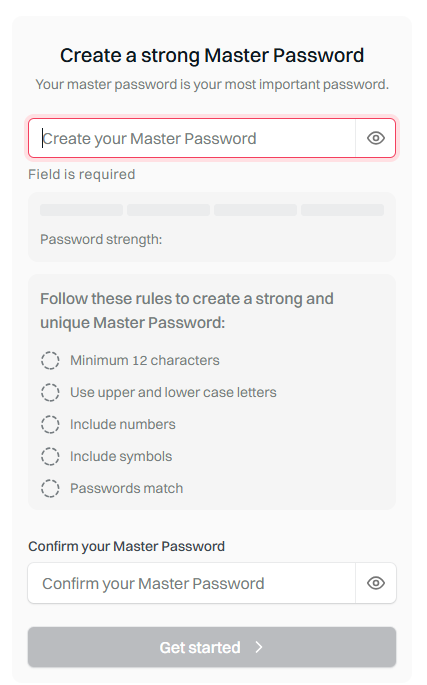The height and width of the screenshot is (685, 427).
Task: Click the second password strength bar segment
Action: 168,210
